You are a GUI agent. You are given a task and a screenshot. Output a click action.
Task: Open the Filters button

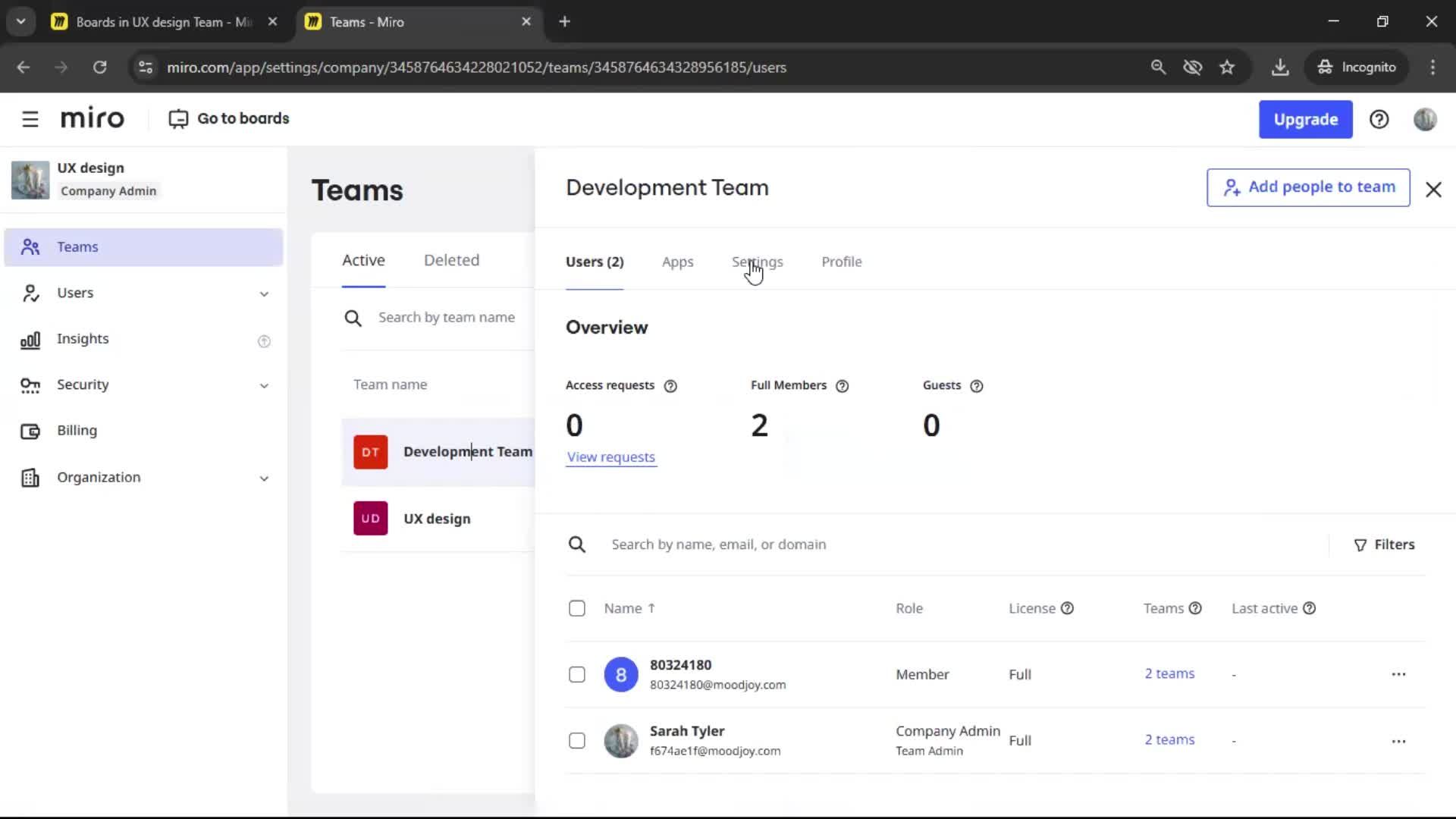(x=1385, y=544)
